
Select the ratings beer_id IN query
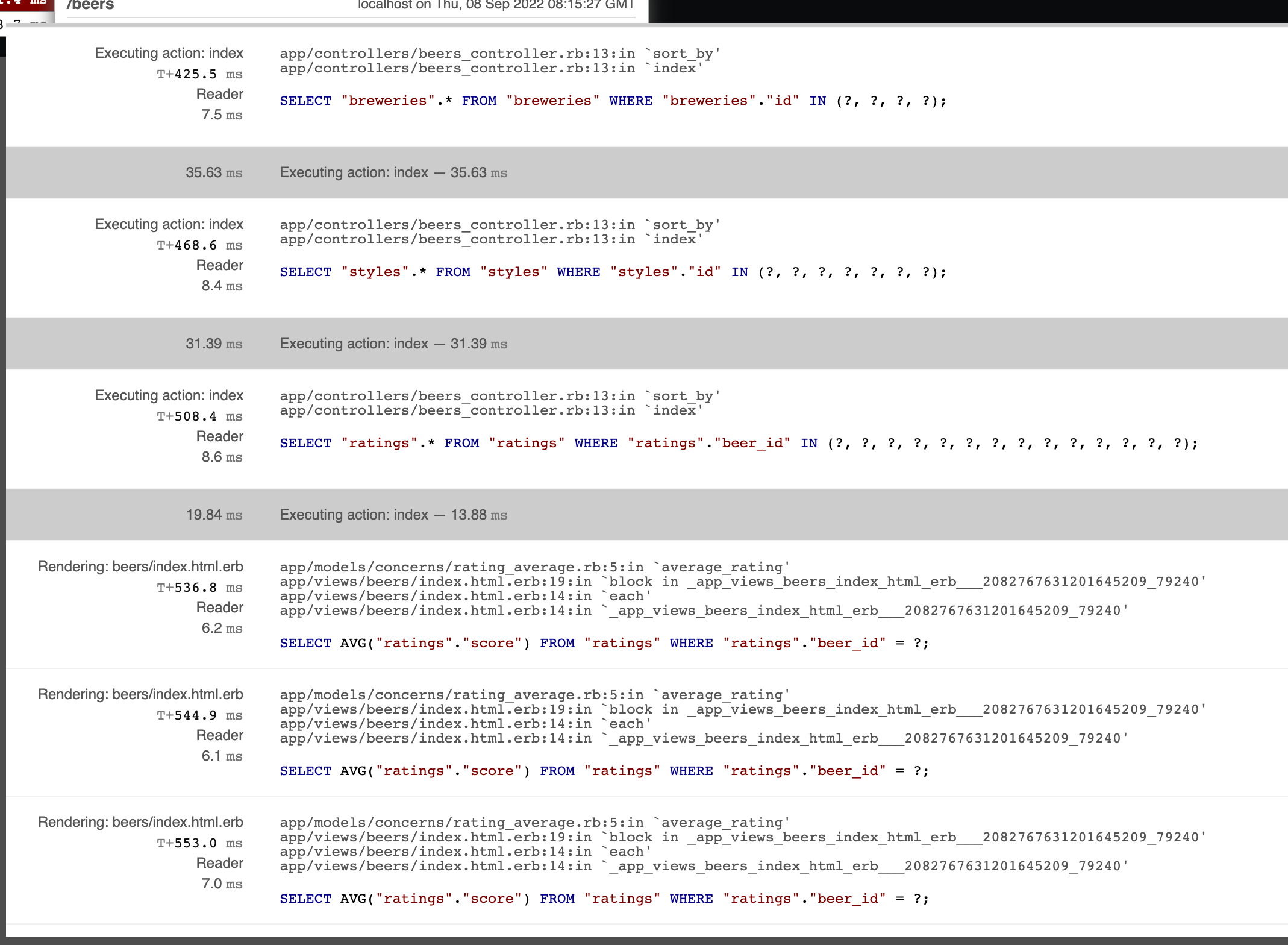pos(739,444)
